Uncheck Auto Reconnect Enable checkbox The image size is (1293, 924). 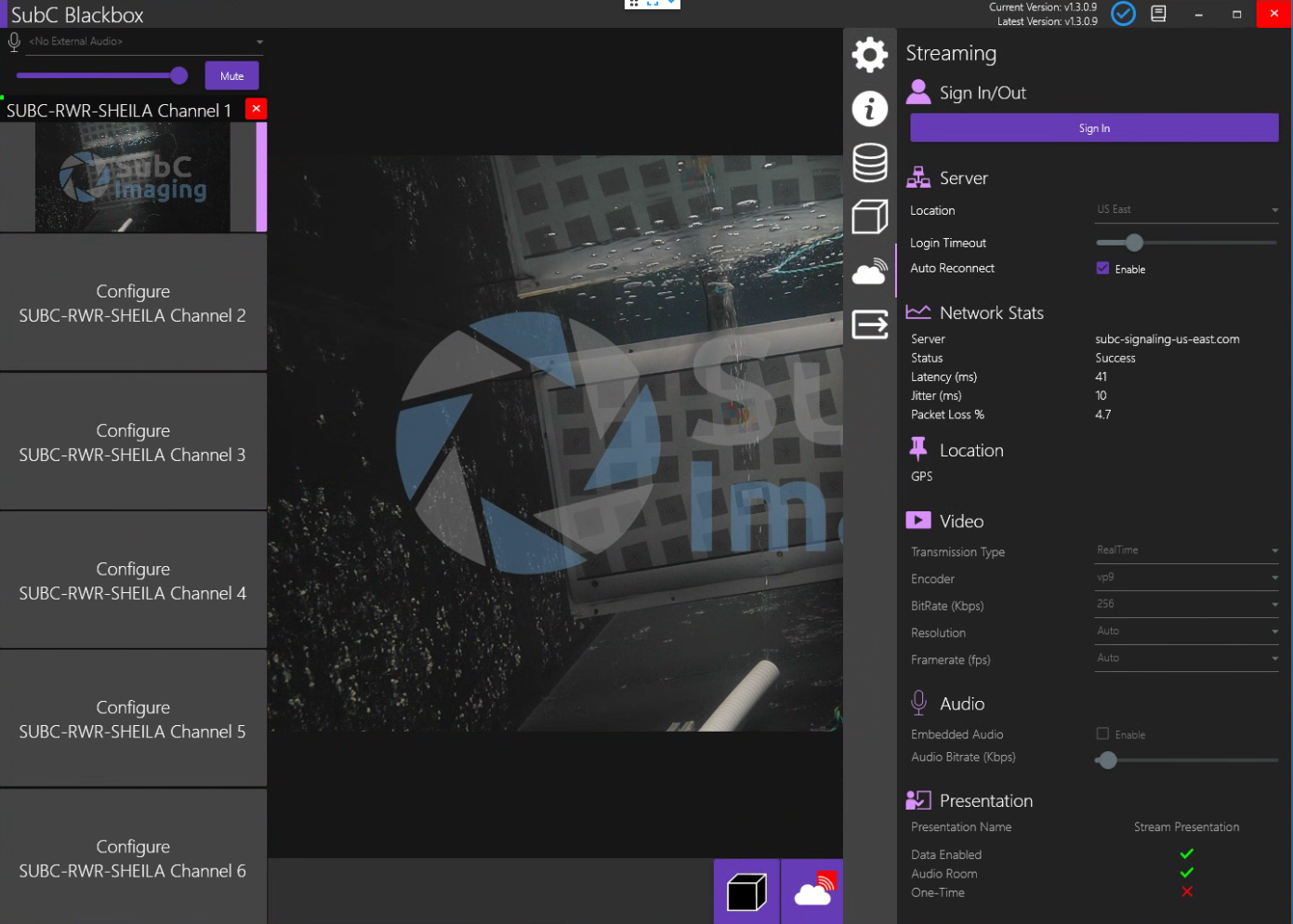coord(1102,269)
